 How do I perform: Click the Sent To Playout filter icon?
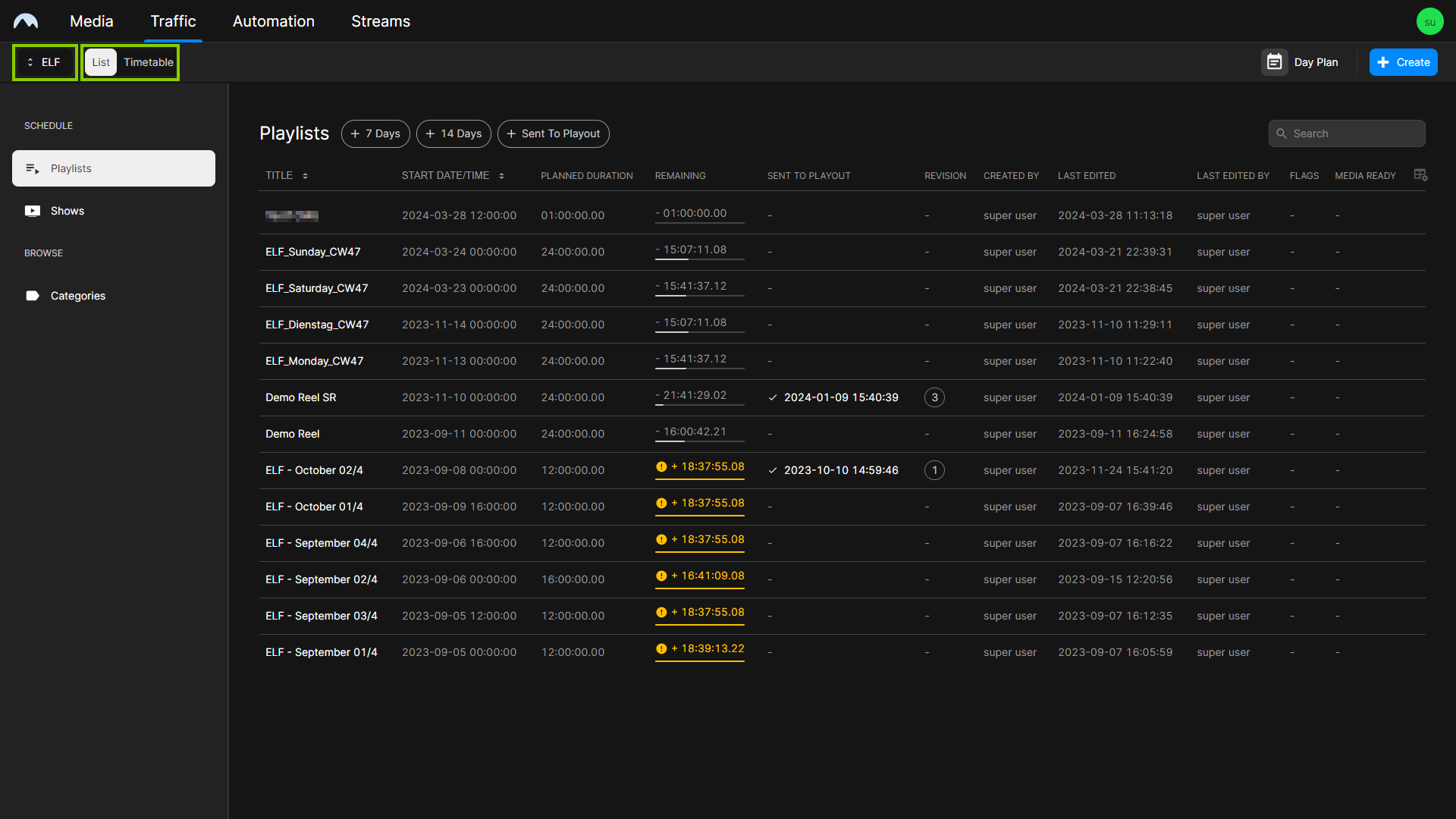tap(555, 133)
